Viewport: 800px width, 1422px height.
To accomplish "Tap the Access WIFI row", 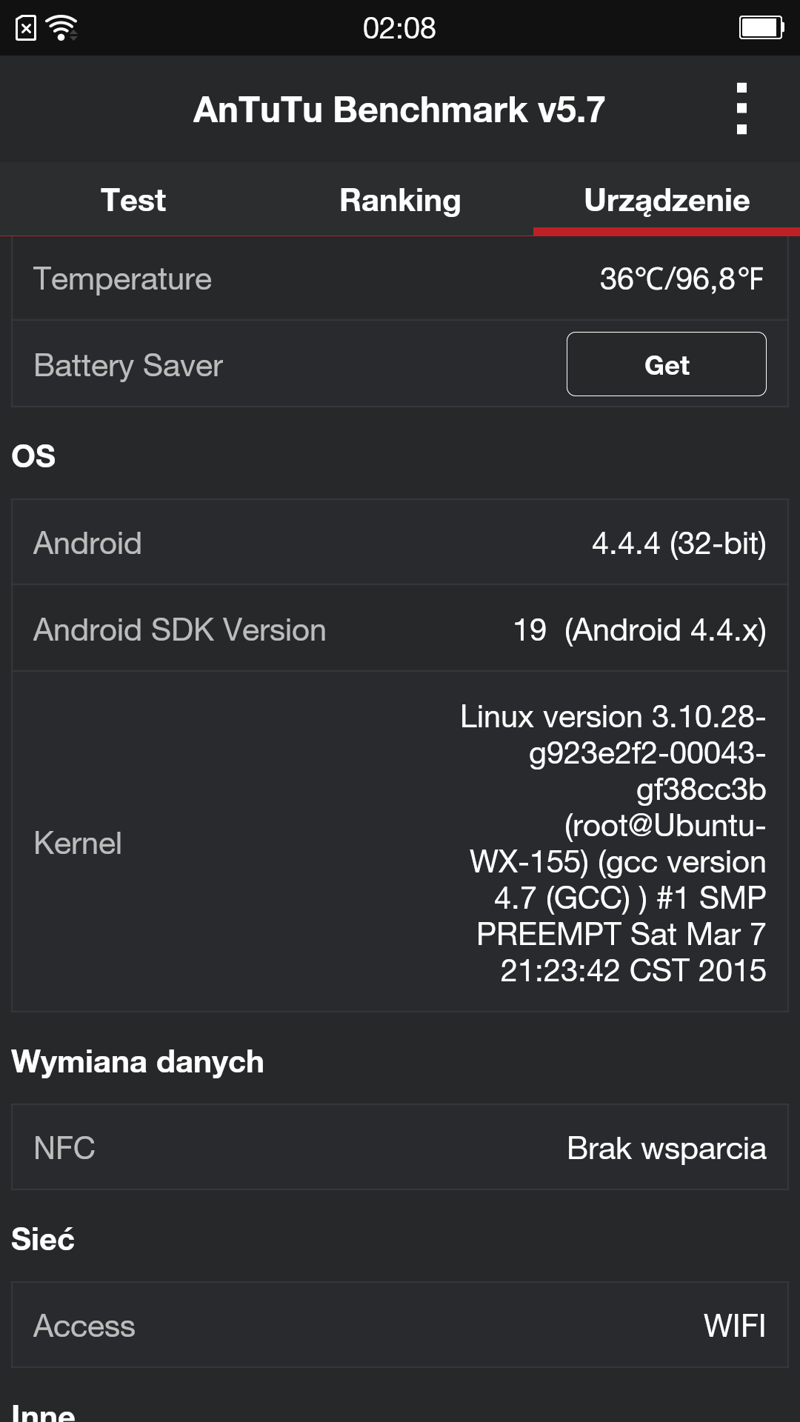I will point(400,1326).
